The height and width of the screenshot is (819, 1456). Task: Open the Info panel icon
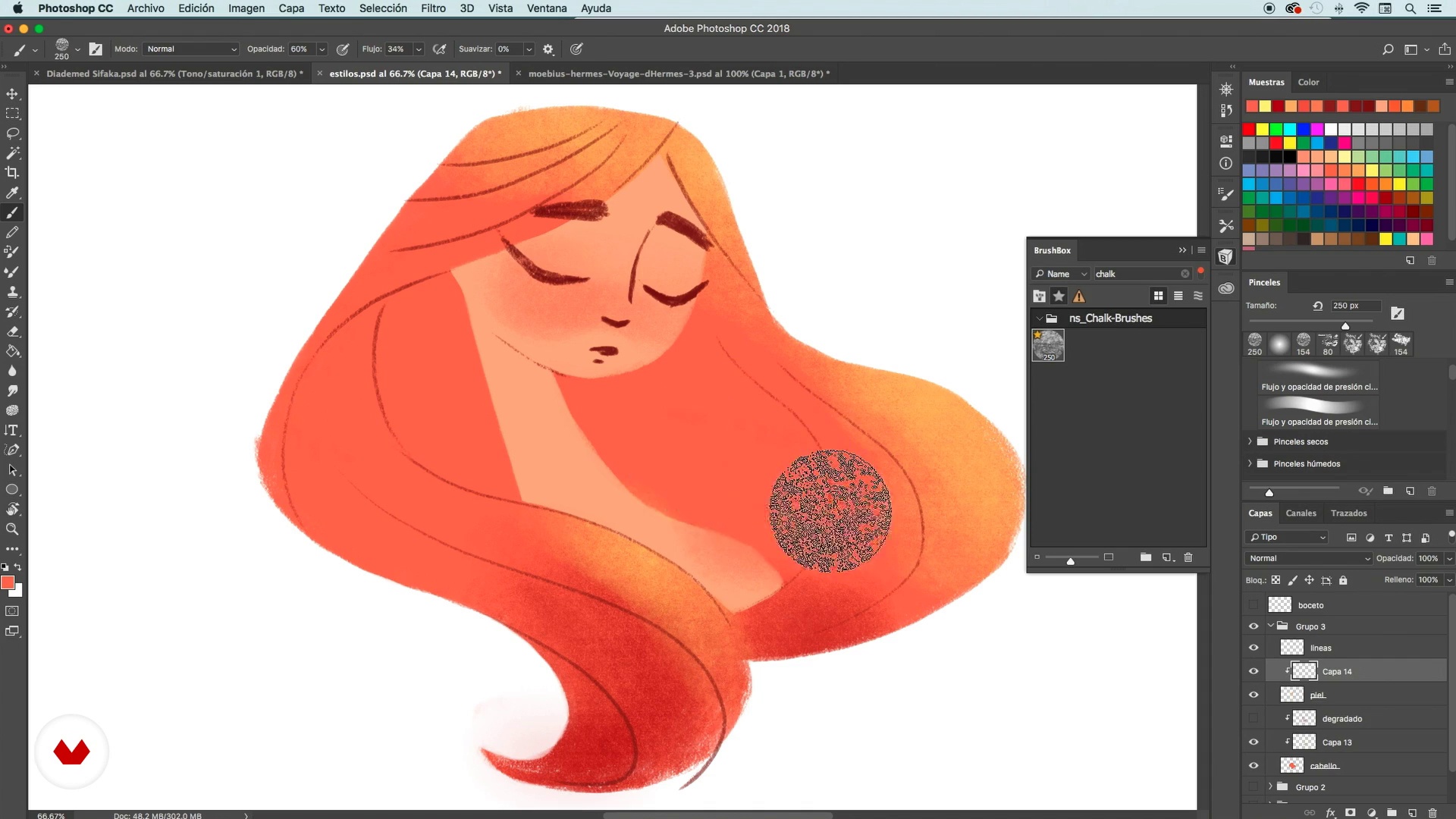[1226, 164]
